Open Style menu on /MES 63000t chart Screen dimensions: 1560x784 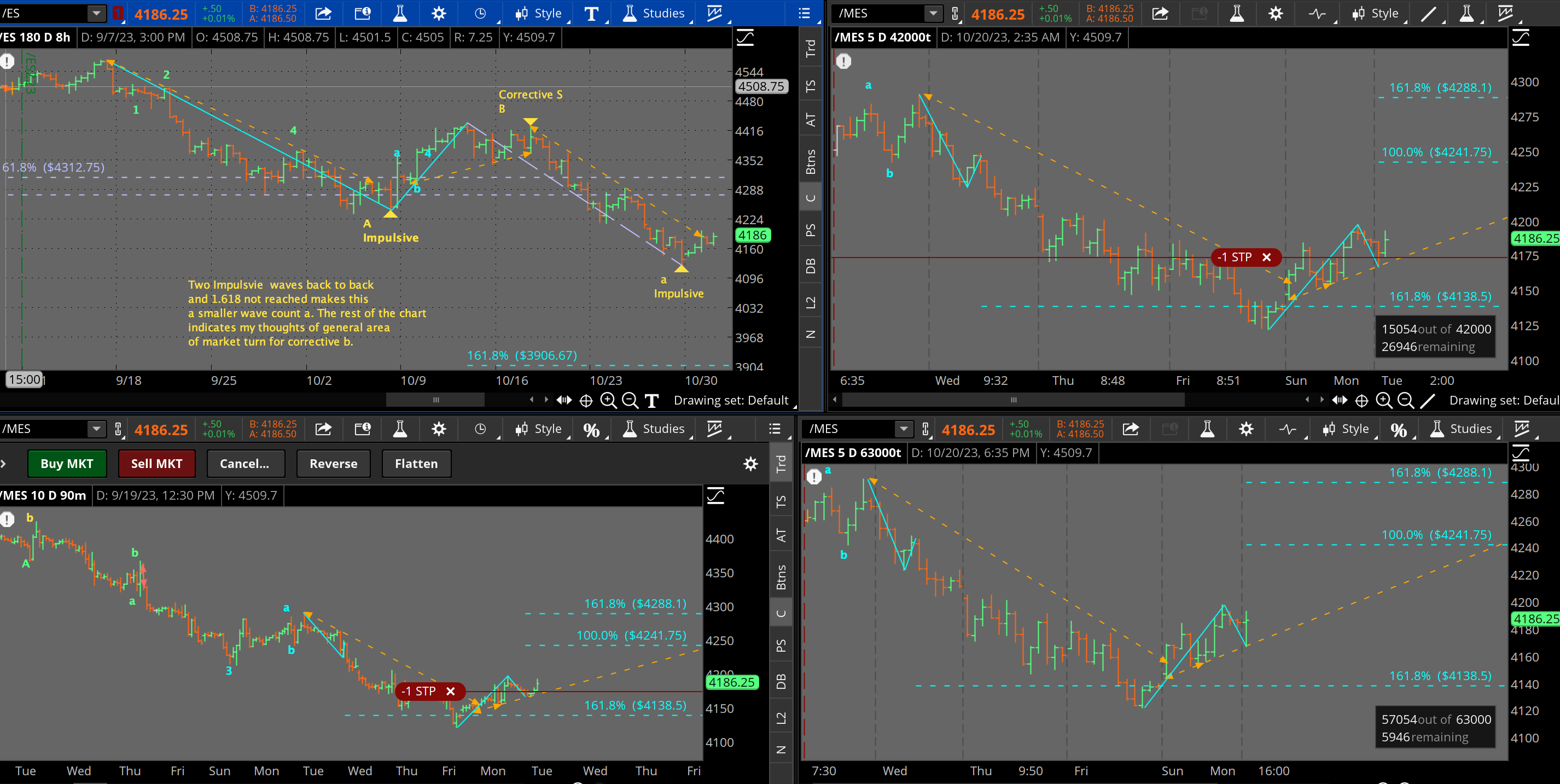point(1346,429)
